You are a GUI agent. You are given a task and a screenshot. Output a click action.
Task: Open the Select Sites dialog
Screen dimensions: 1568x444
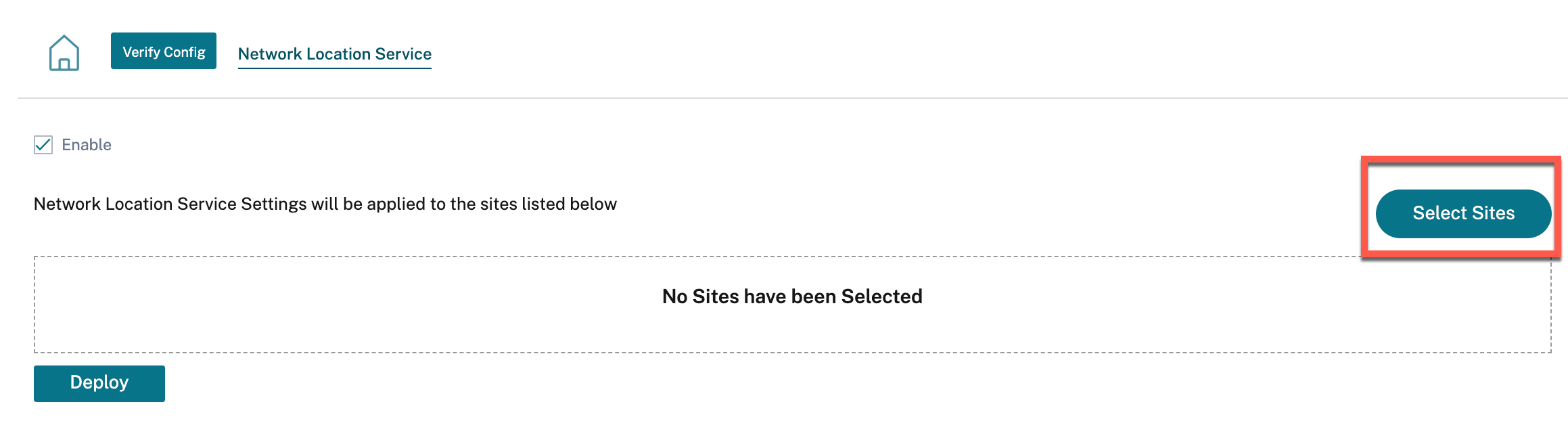click(x=1463, y=213)
